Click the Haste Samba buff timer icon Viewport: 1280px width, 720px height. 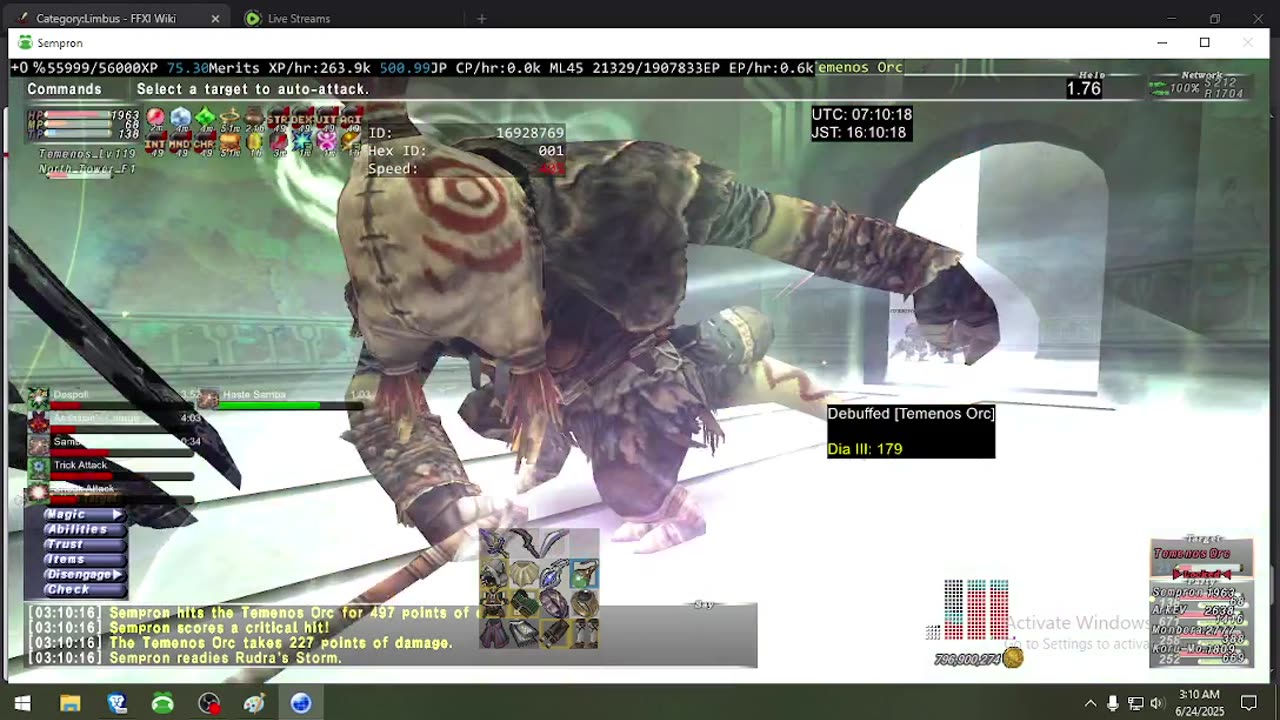tap(208, 398)
